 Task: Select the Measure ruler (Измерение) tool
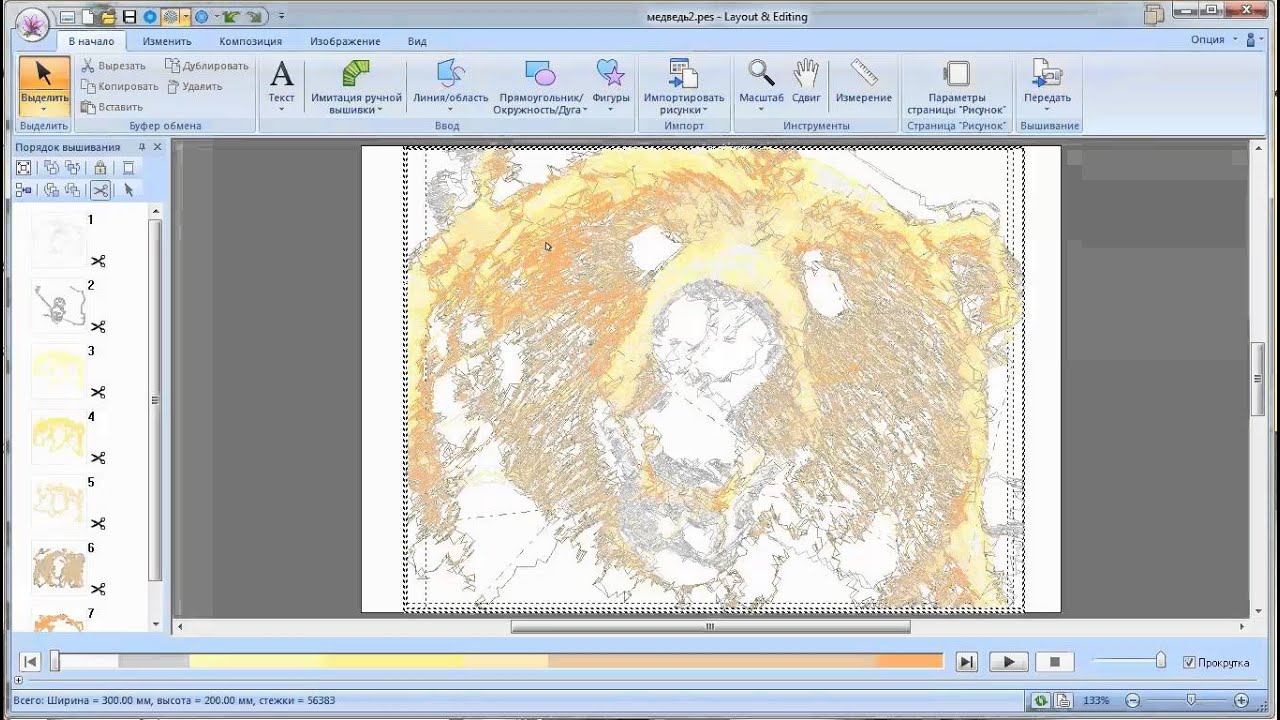(864, 81)
